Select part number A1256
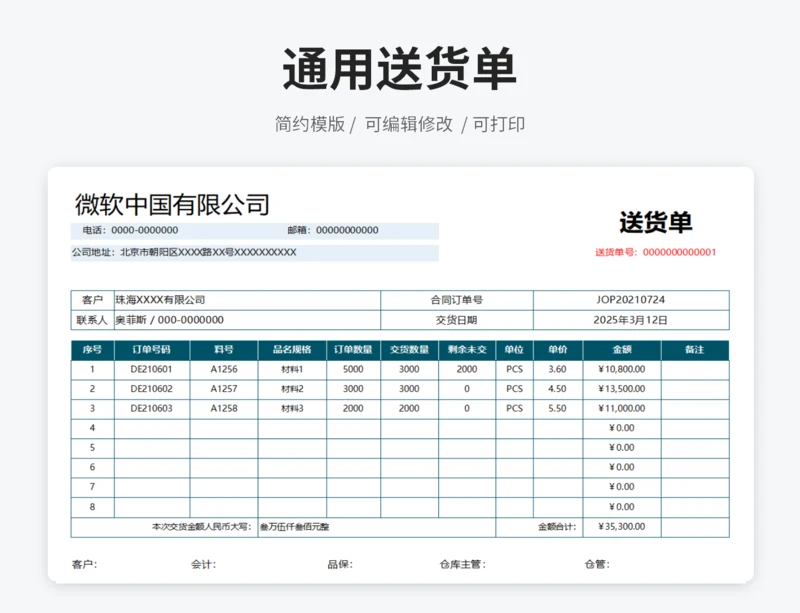The width and height of the screenshot is (800, 613). pyautogui.click(x=224, y=369)
